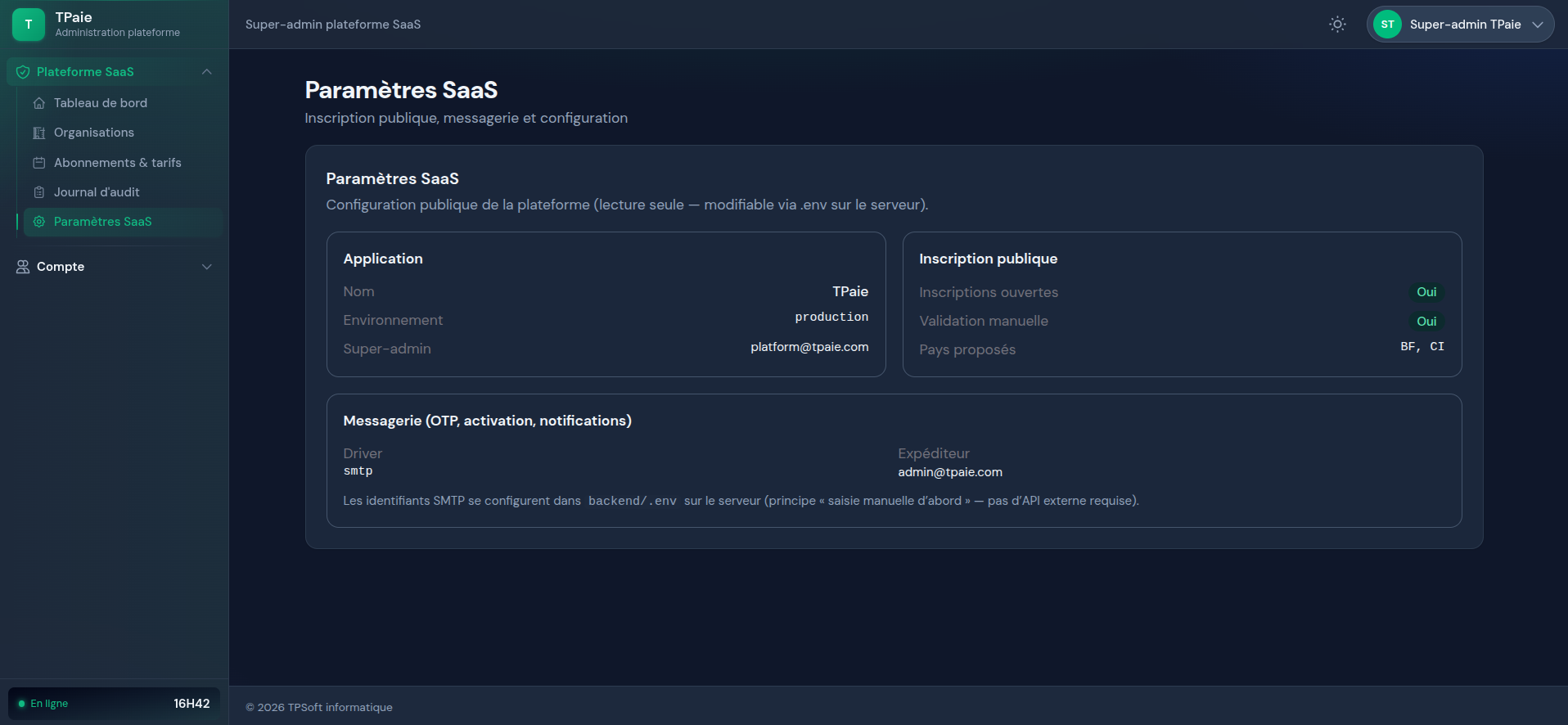Toggle the light/dark theme sun icon

click(x=1337, y=25)
